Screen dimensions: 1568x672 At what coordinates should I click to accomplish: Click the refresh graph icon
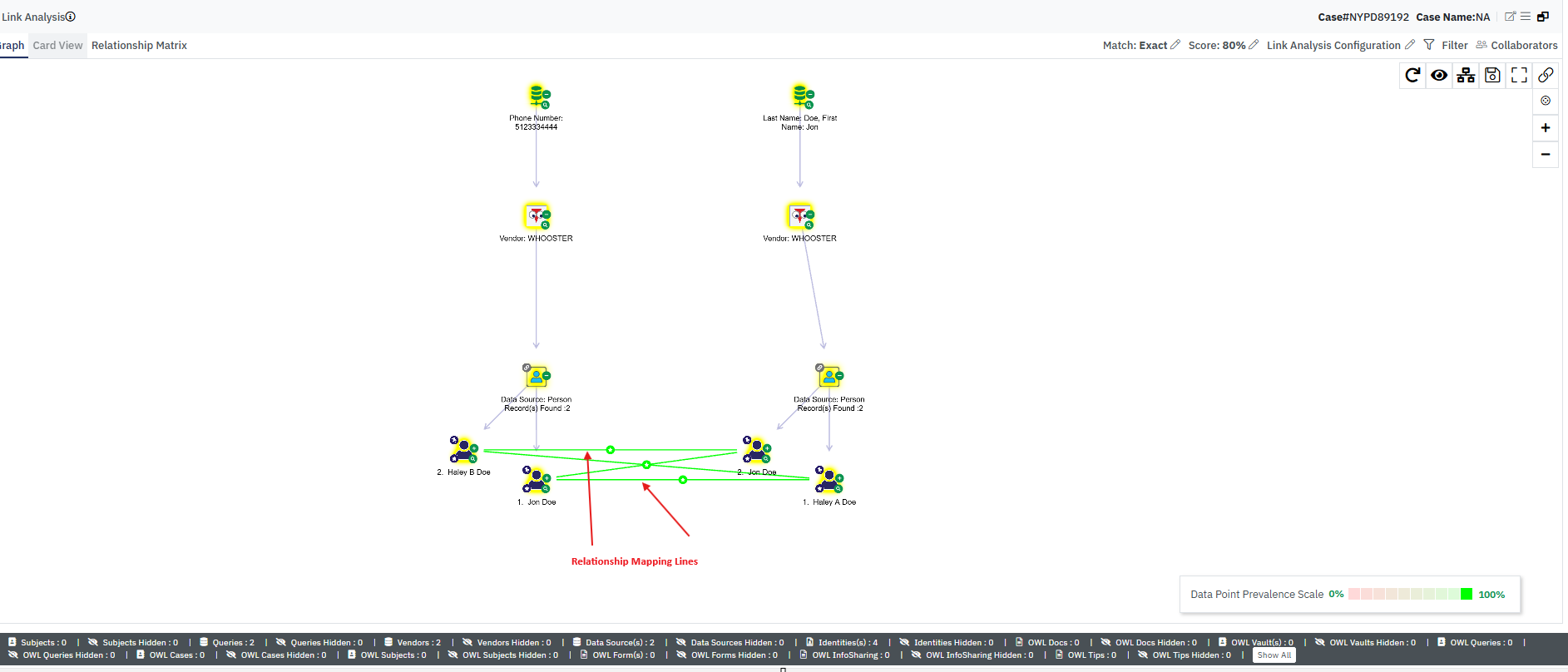1412,76
